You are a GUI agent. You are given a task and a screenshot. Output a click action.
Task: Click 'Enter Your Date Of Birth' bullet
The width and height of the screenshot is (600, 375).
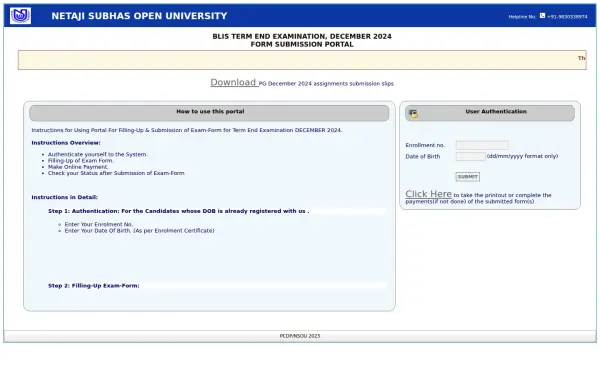click(139, 231)
